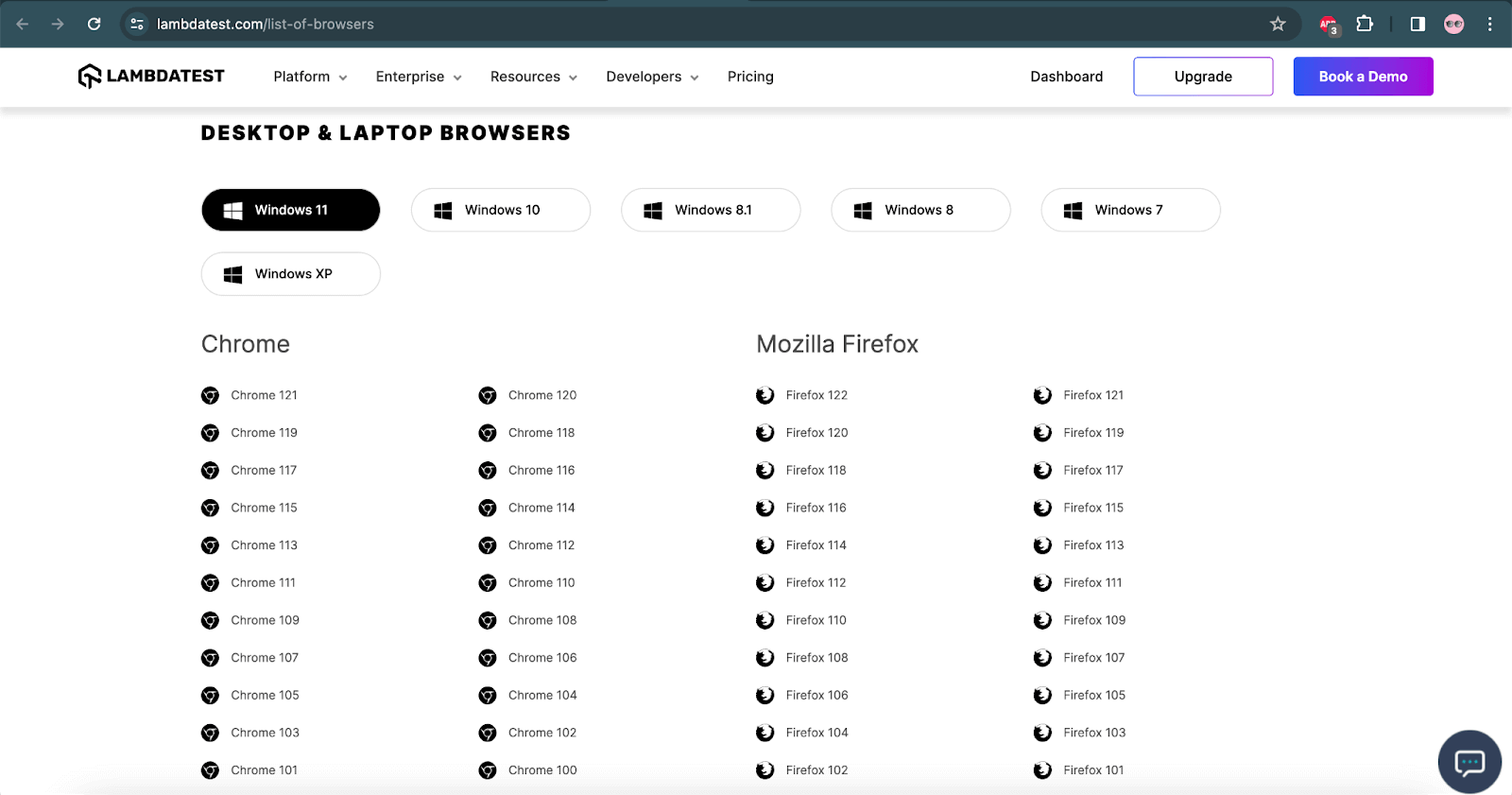This screenshot has height=795, width=1512.
Task: Click the Firefox 109 text
Action: 1094,620
